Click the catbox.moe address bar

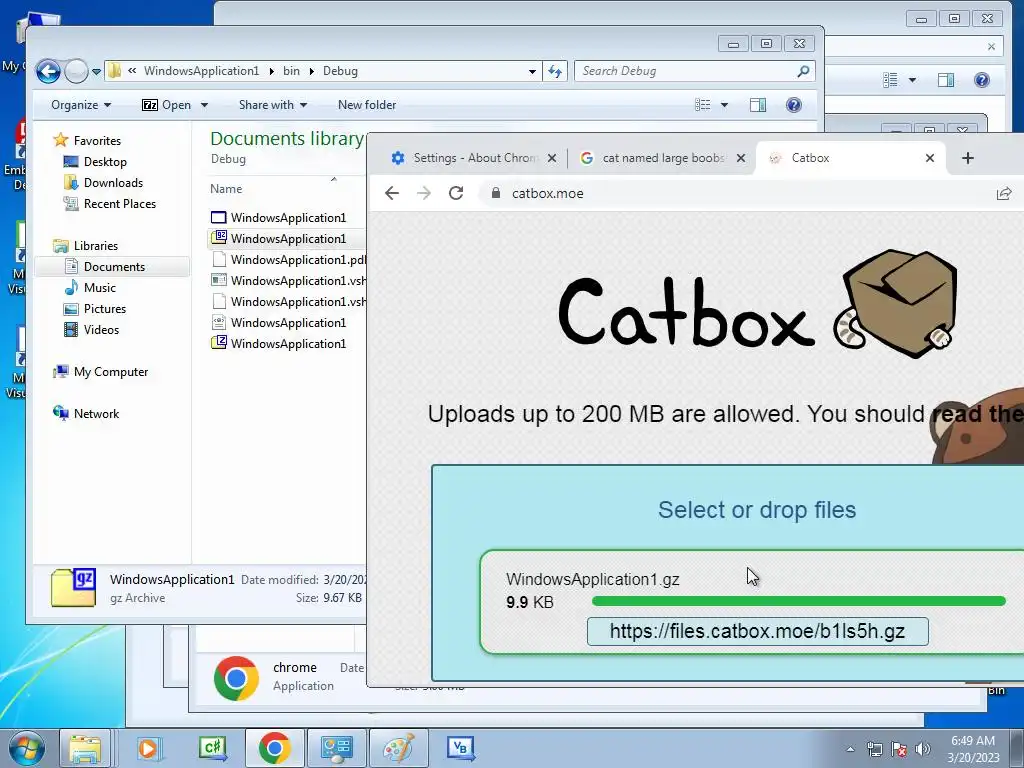click(738, 193)
